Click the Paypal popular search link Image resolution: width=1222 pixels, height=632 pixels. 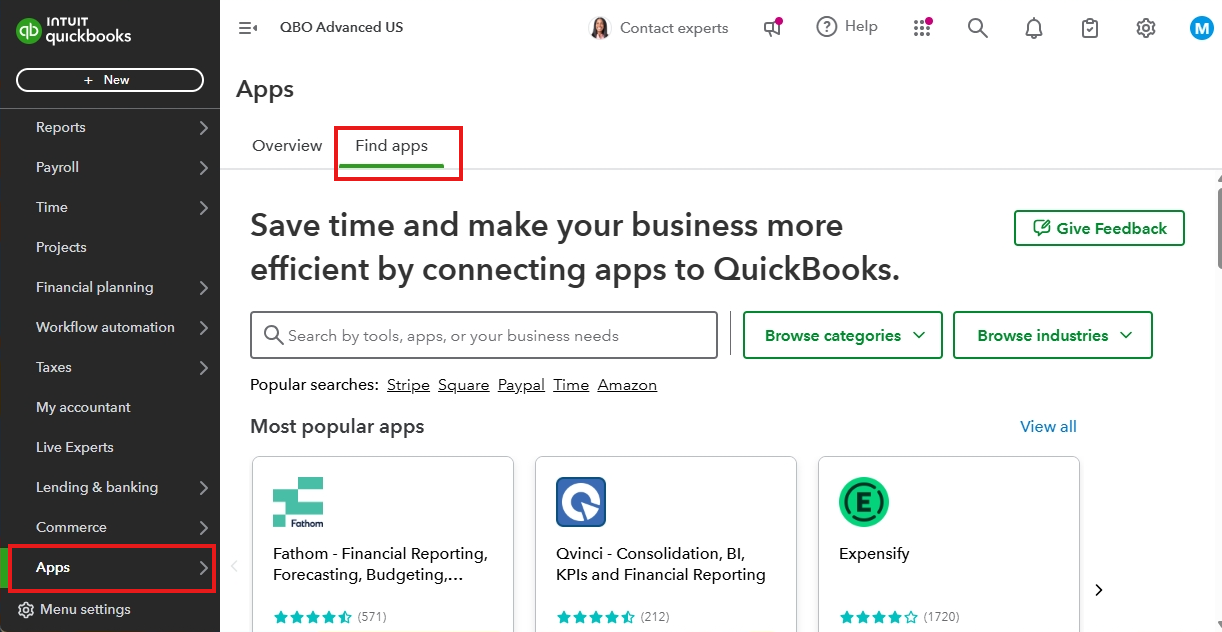tap(521, 385)
